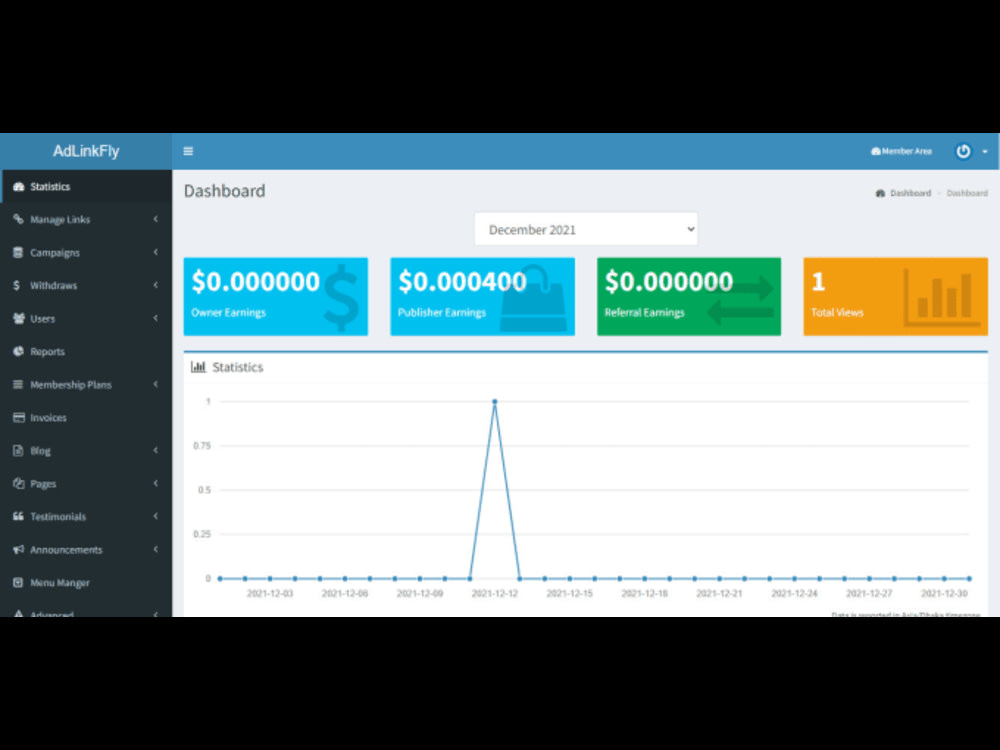Click the Withdraws dollar icon
Screen dimensions: 1000x750
(x=17, y=285)
